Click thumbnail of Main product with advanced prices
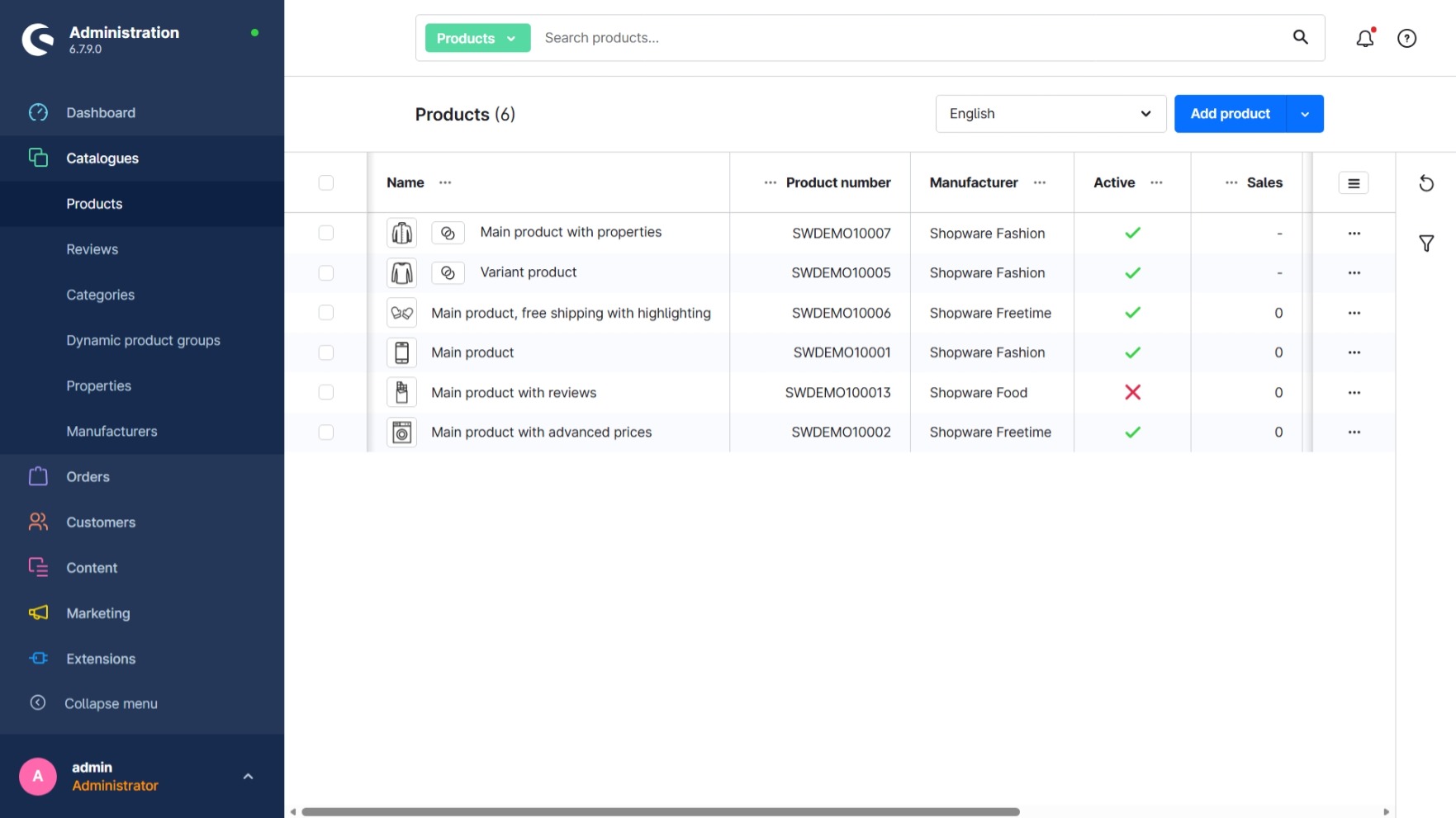Screen dimensions: 1456x818 (x=401, y=432)
